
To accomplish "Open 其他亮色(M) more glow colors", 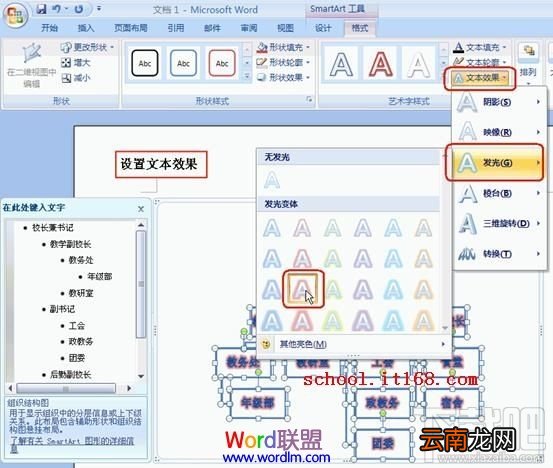I will (x=353, y=344).
